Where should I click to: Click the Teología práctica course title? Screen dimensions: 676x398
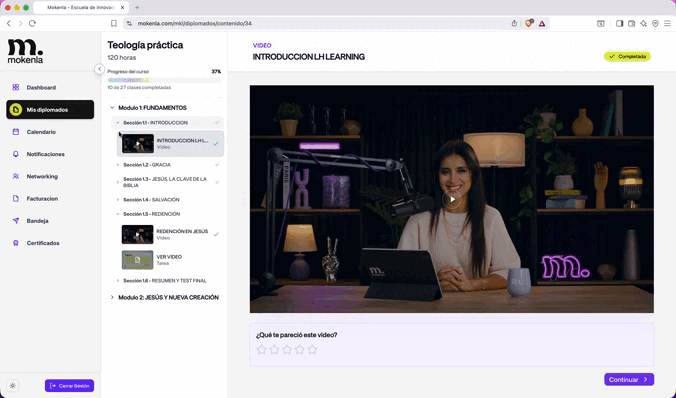coord(145,45)
